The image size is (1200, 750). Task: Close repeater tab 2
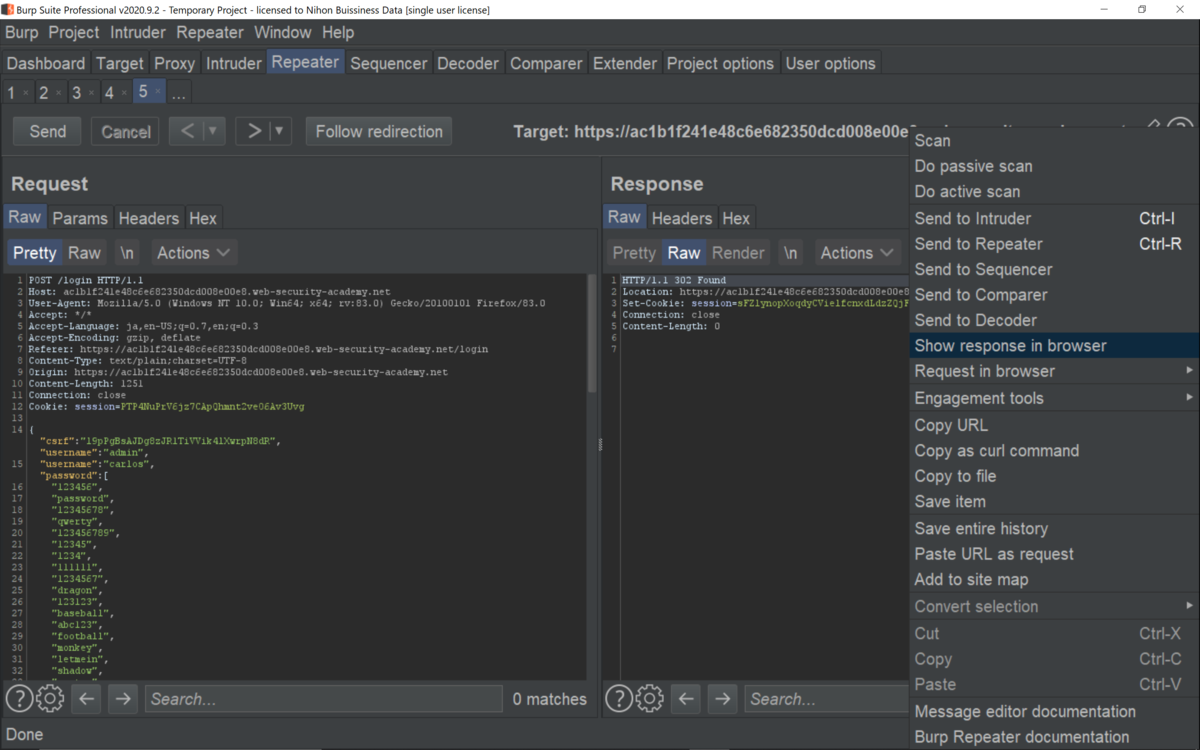59,93
